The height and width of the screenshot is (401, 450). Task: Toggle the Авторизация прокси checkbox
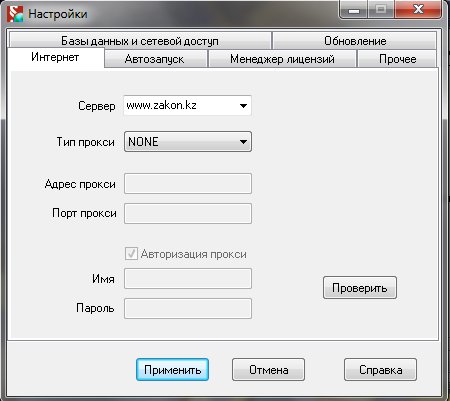click(x=131, y=254)
